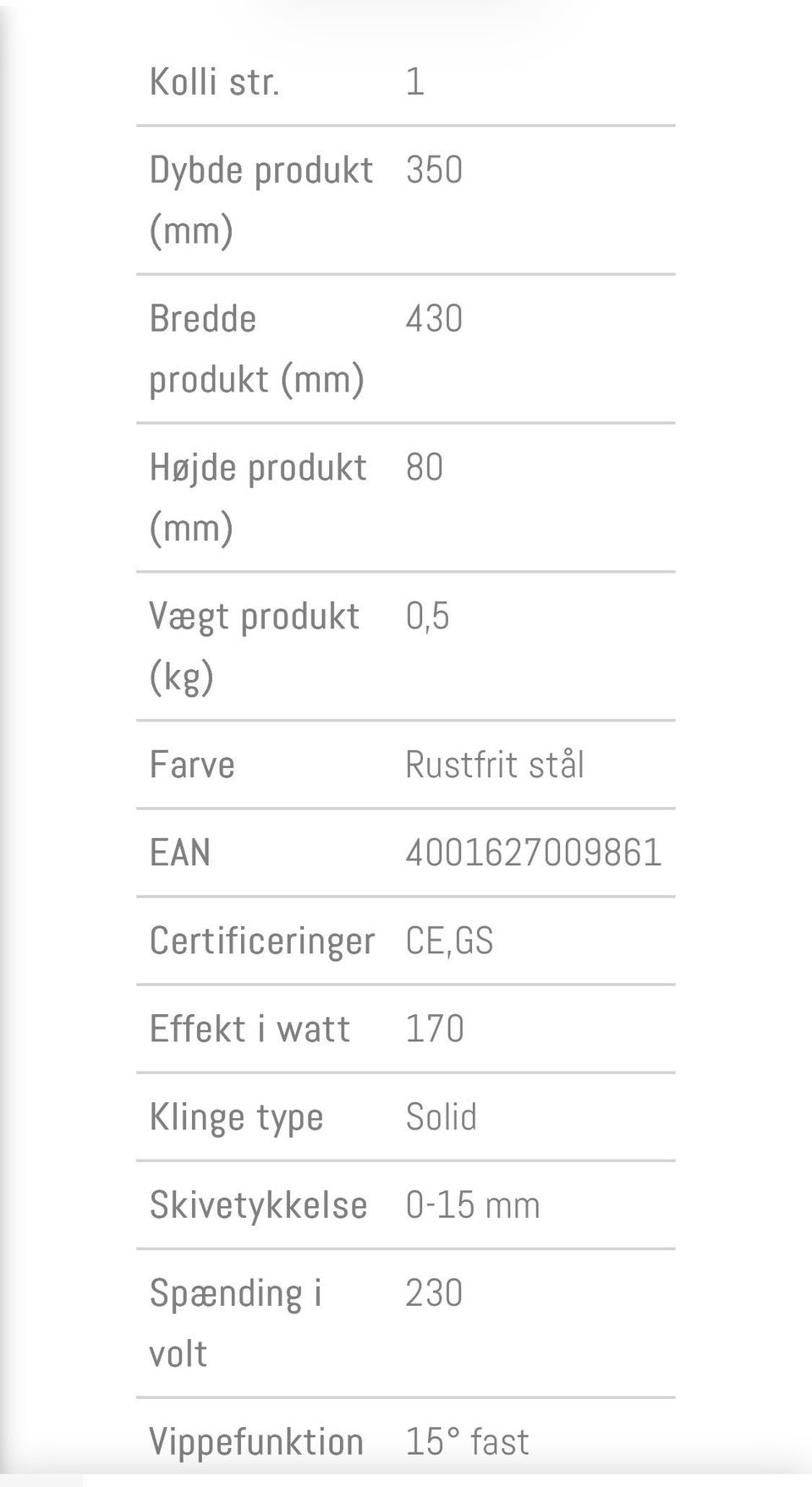Select the "Kolli str." label

(x=214, y=82)
